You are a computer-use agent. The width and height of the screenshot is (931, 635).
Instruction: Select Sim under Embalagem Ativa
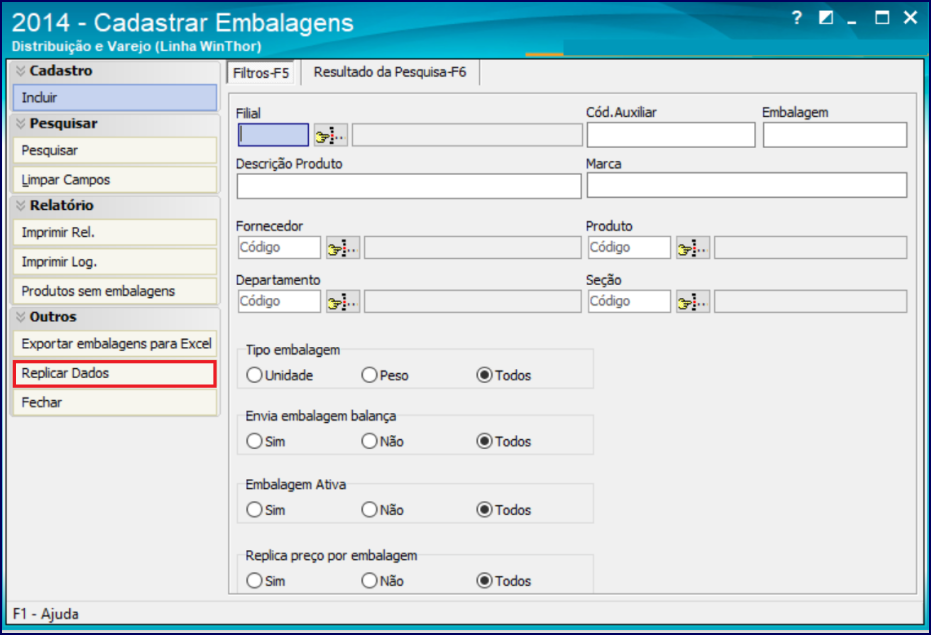click(254, 510)
